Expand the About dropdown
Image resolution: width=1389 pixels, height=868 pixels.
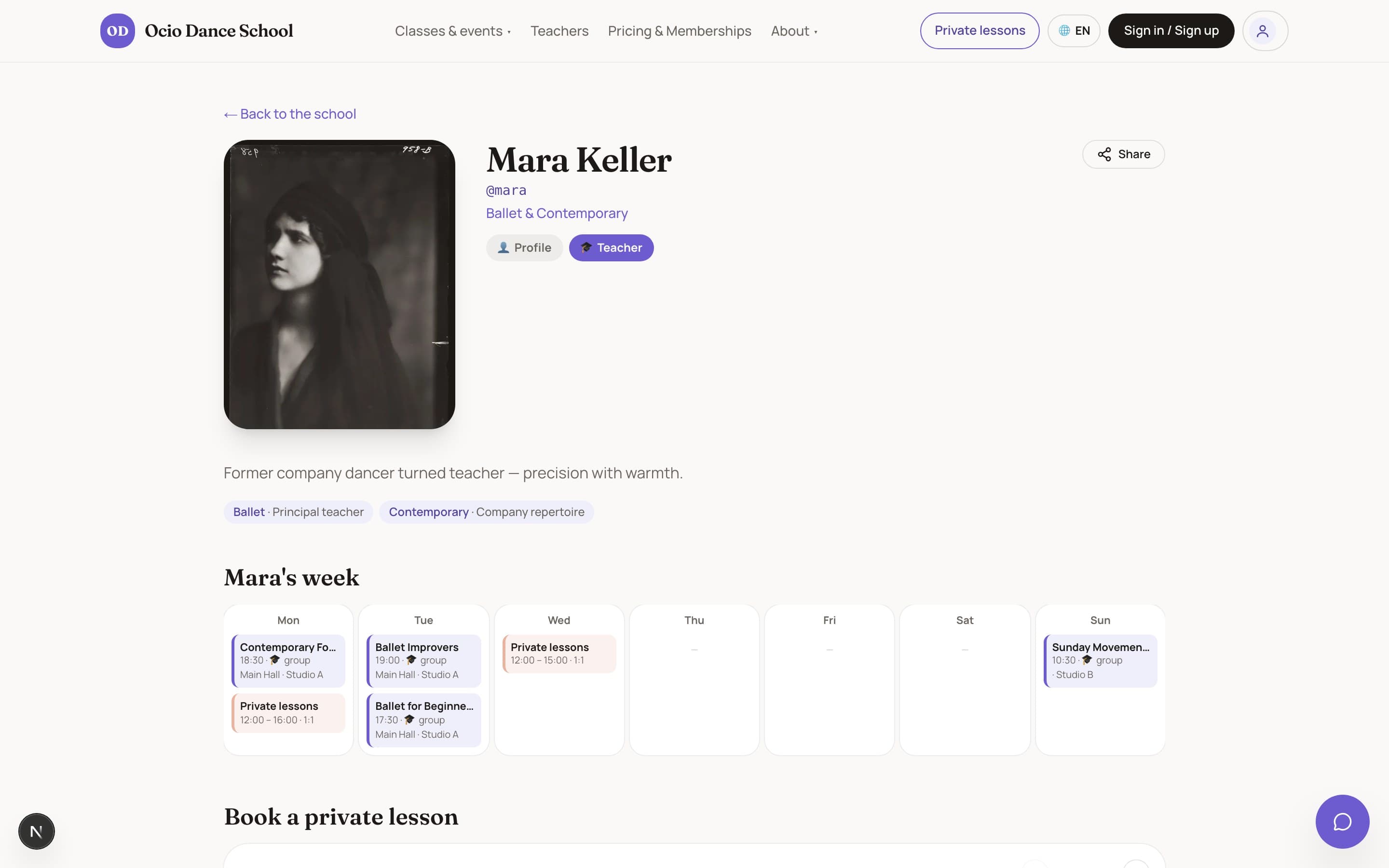794,31
